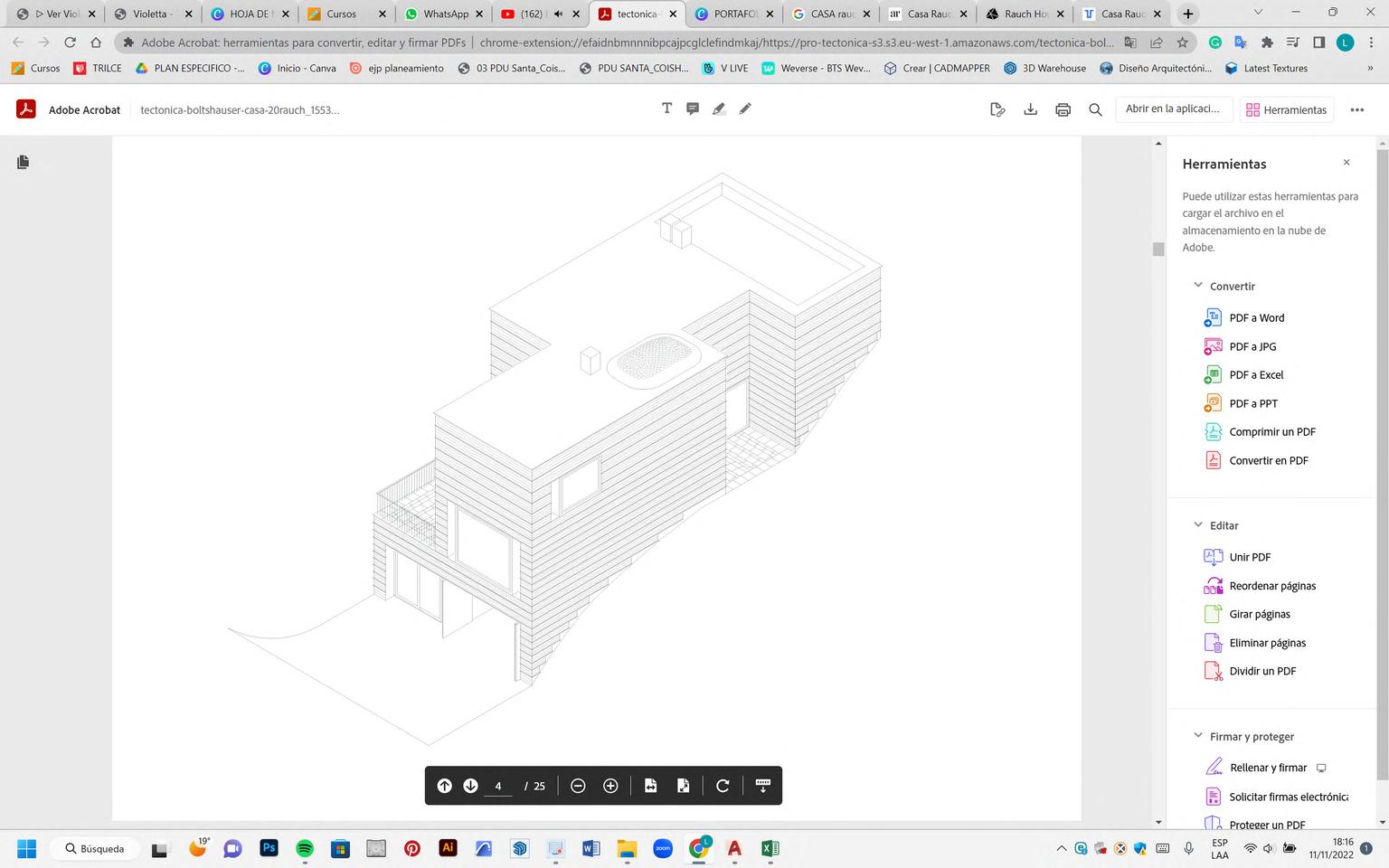Image resolution: width=1389 pixels, height=868 pixels.
Task: Open the tab search dropdown arrow
Action: (1258, 13)
